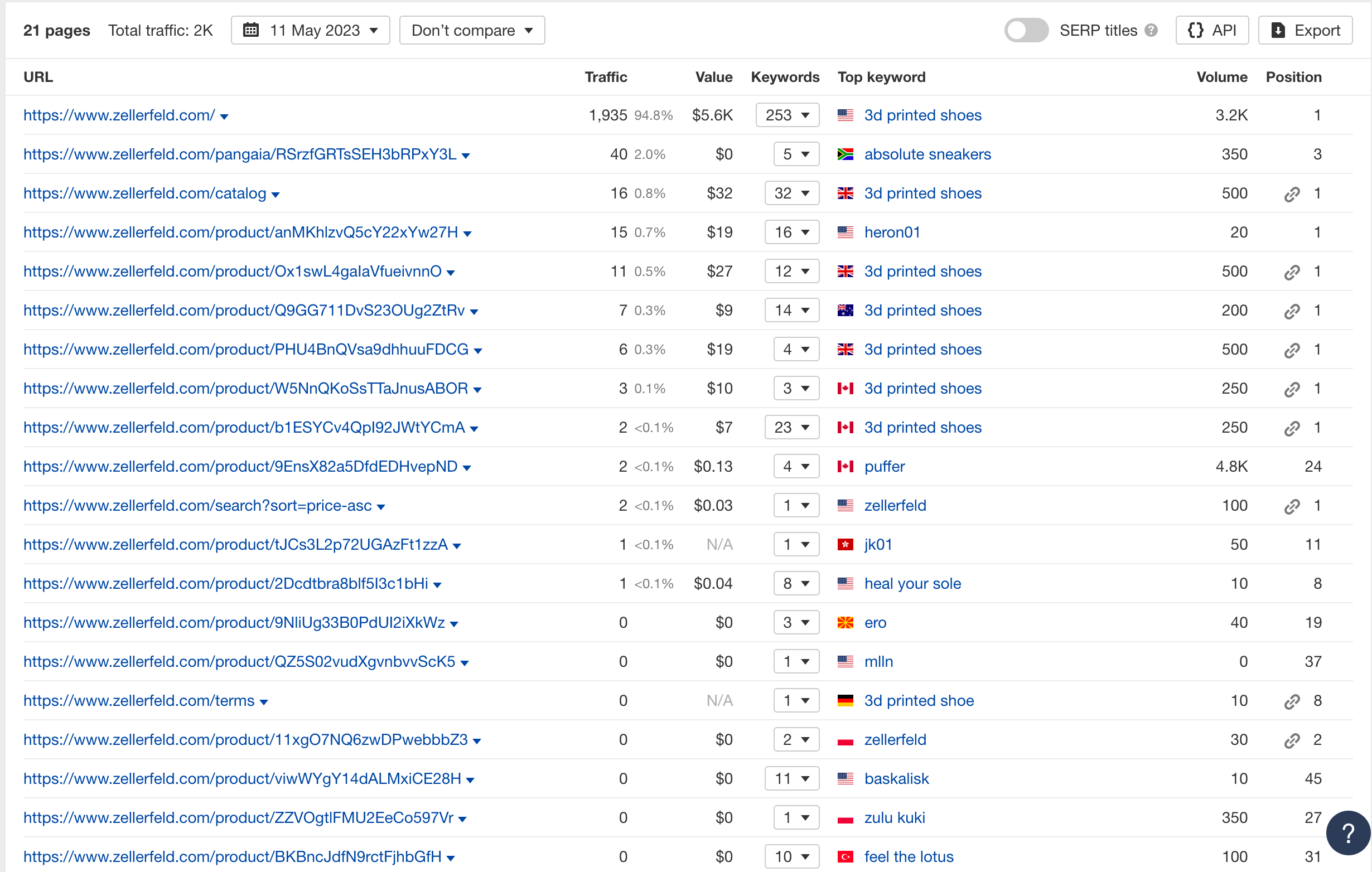This screenshot has height=872, width=1372.
Task: Expand the 23 keywords dropdown
Action: 792,427
